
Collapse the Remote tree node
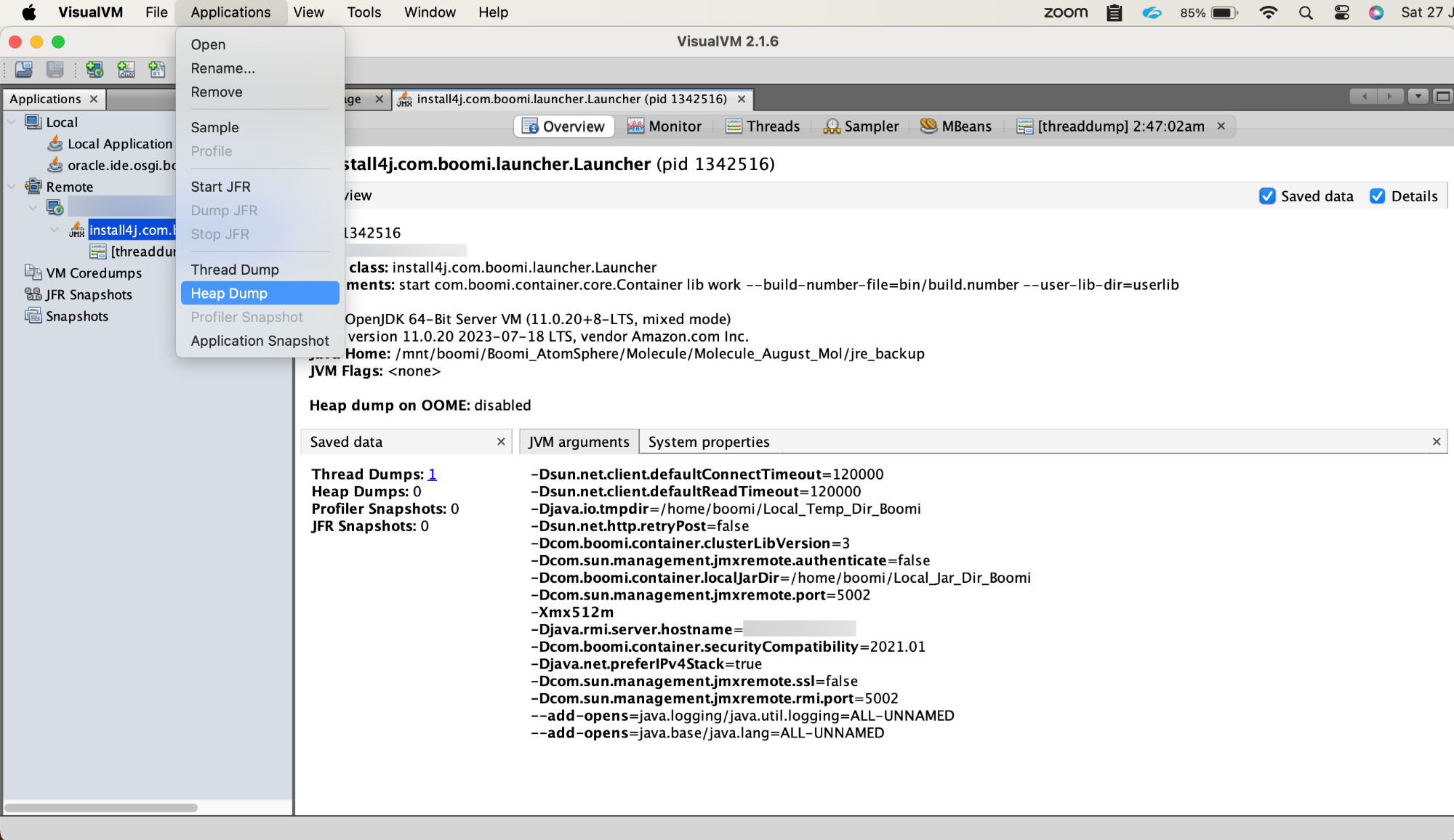[x=11, y=187]
